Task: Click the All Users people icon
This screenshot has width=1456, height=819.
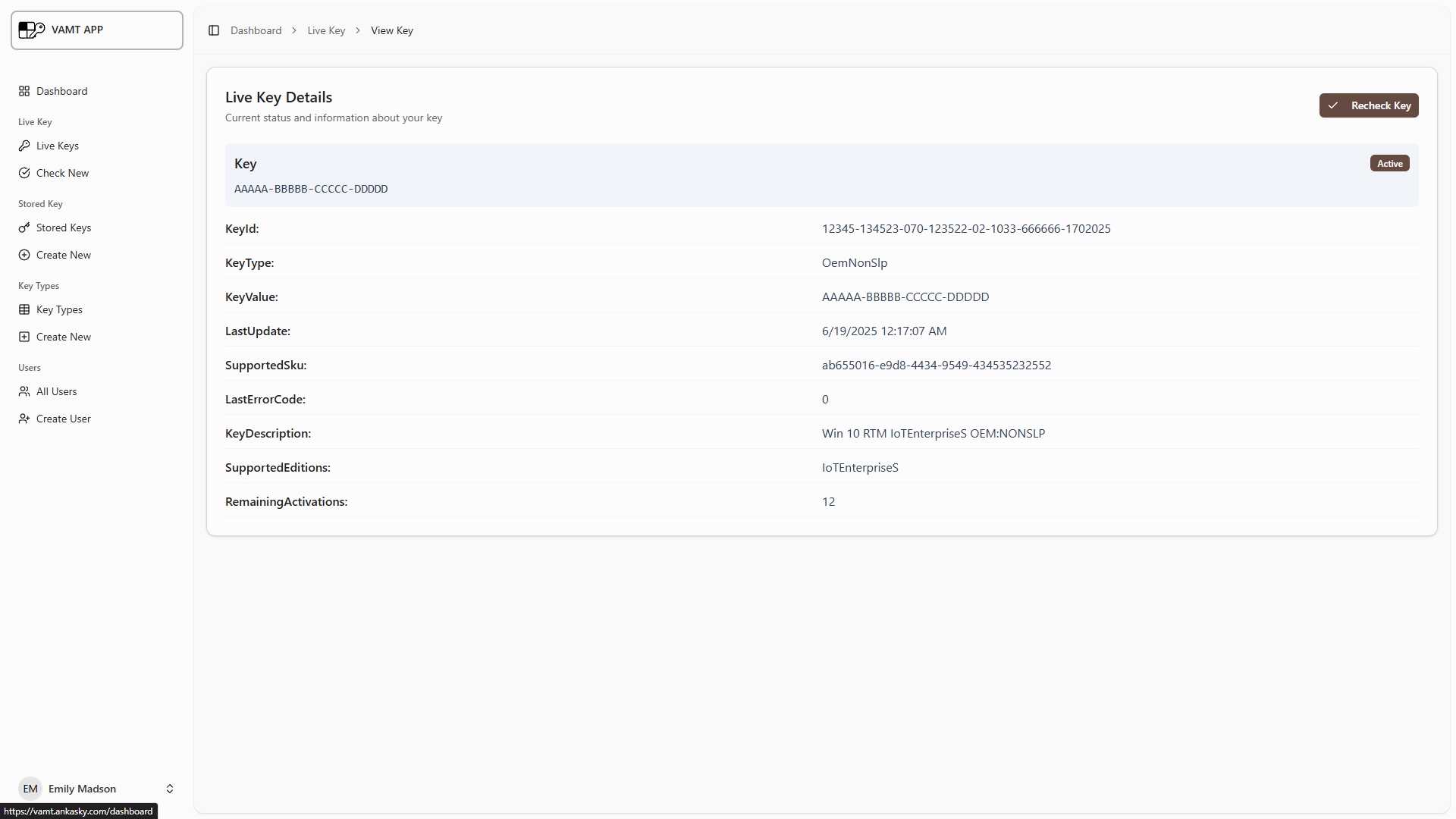Action: coord(24,391)
